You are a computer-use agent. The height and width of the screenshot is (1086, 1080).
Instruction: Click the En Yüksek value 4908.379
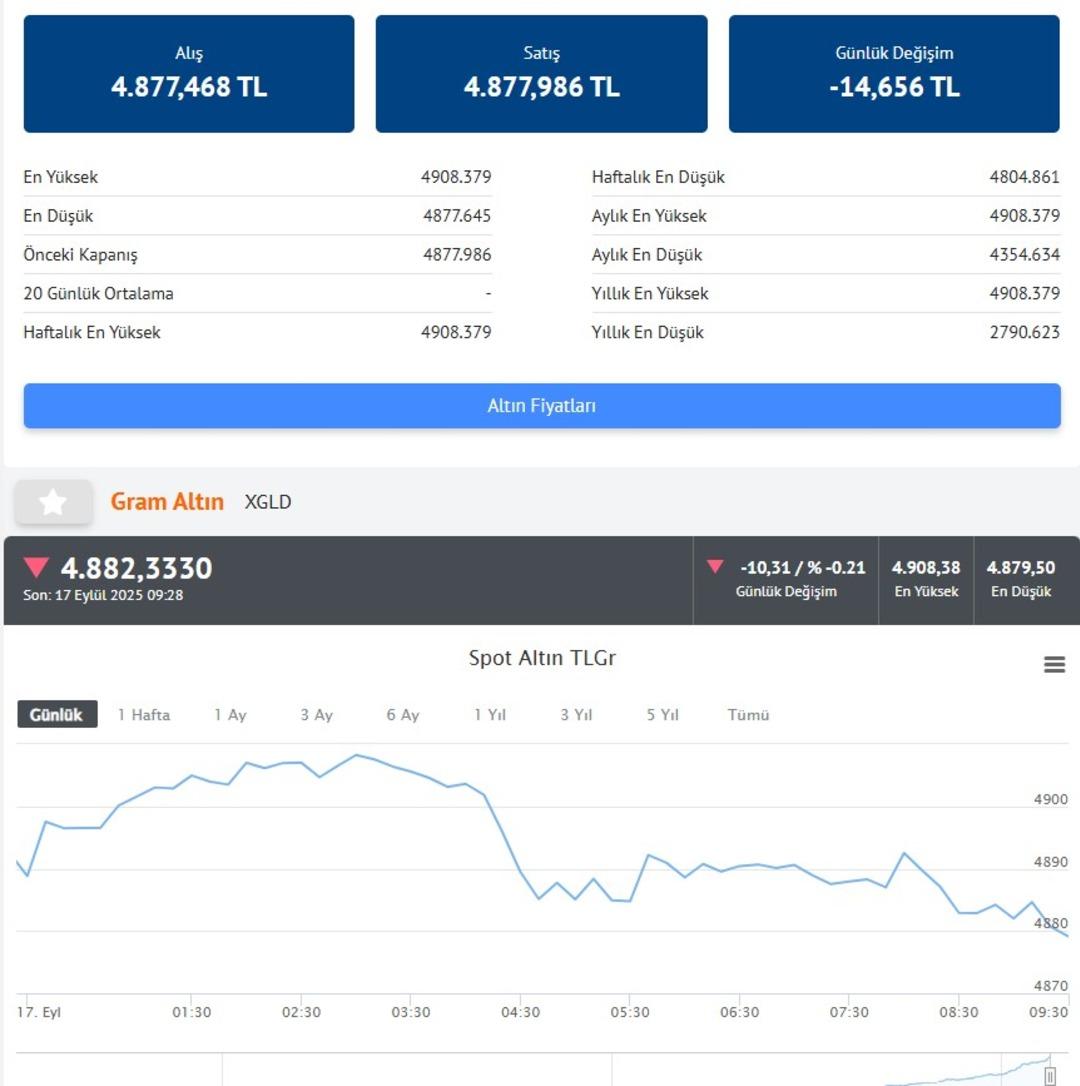click(456, 177)
